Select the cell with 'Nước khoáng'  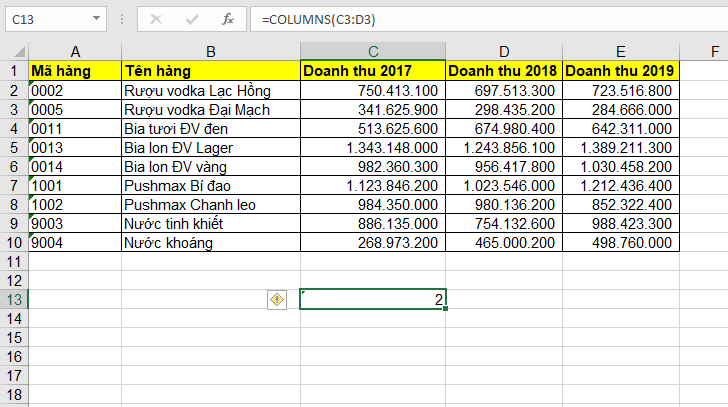[x=210, y=242]
